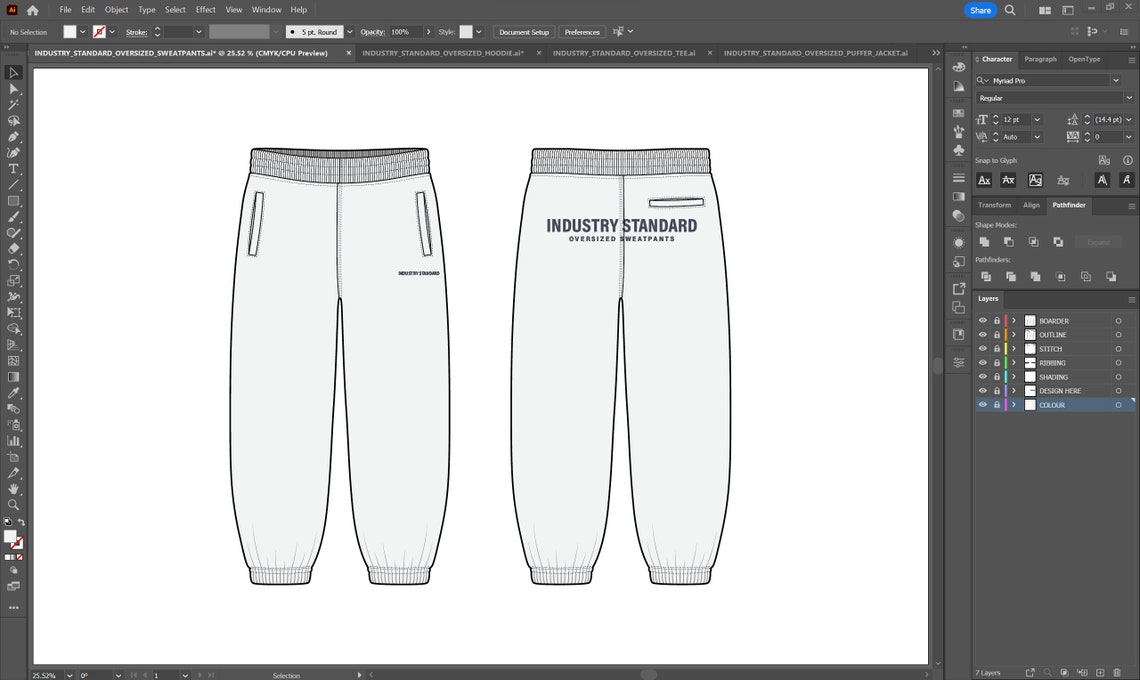The height and width of the screenshot is (680, 1140).
Task: Unlock the OUTLINE layer
Action: (x=996, y=334)
